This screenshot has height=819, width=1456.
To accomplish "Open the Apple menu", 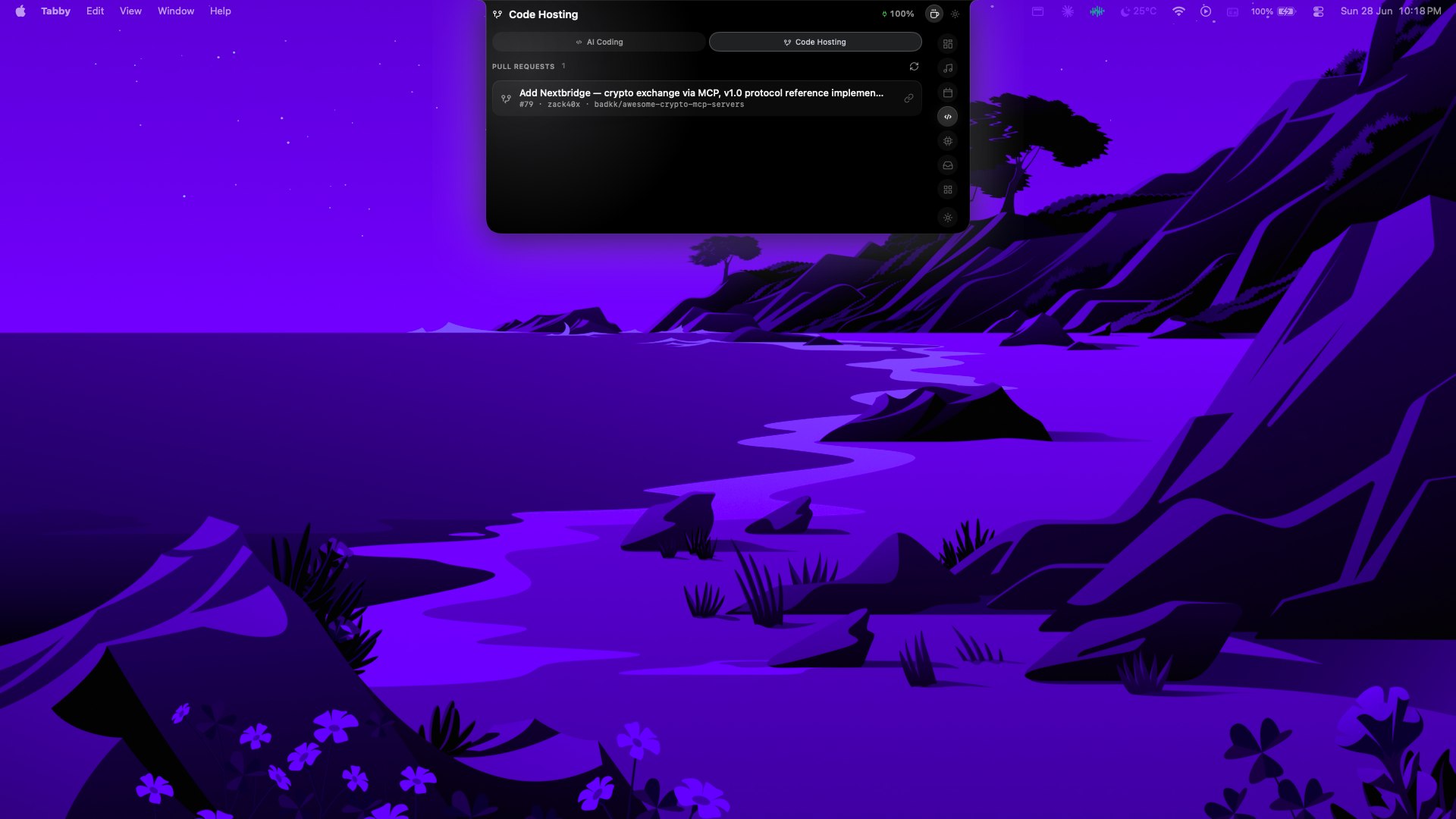I will click(20, 11).
